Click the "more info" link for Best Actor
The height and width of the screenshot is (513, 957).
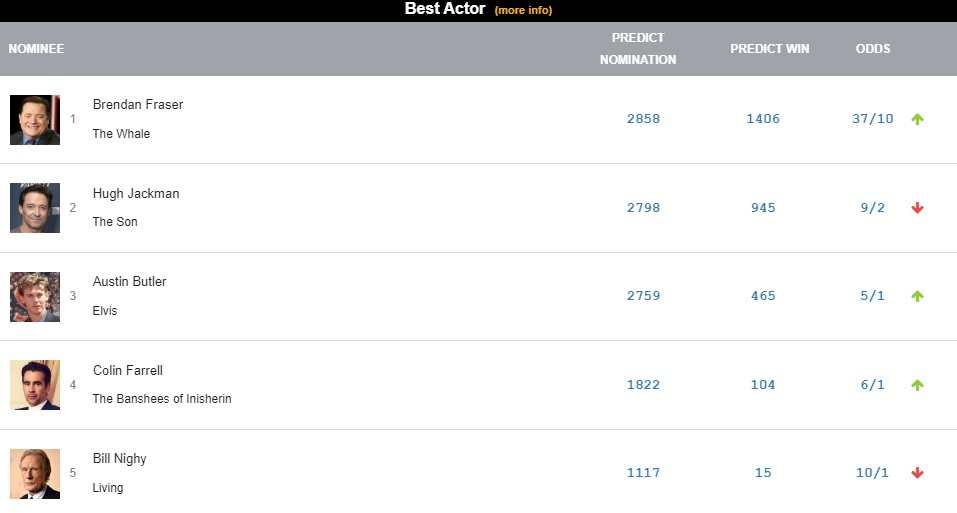[523, 10]
